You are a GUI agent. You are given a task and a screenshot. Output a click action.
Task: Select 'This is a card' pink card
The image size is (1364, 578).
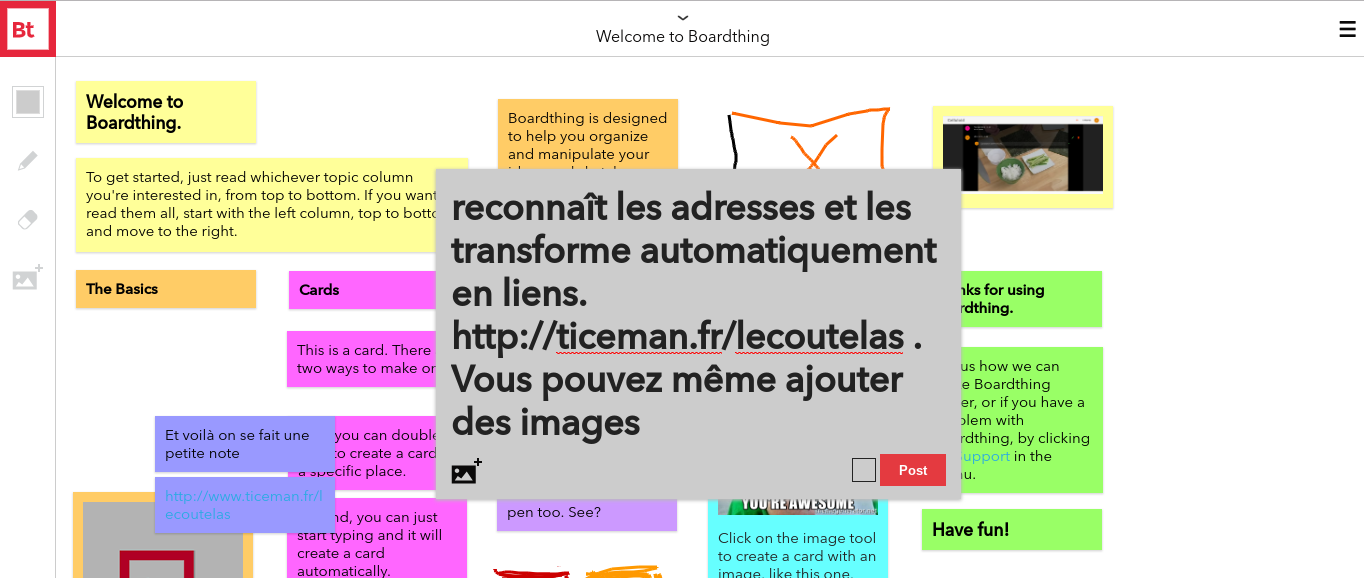click(362, 359)
